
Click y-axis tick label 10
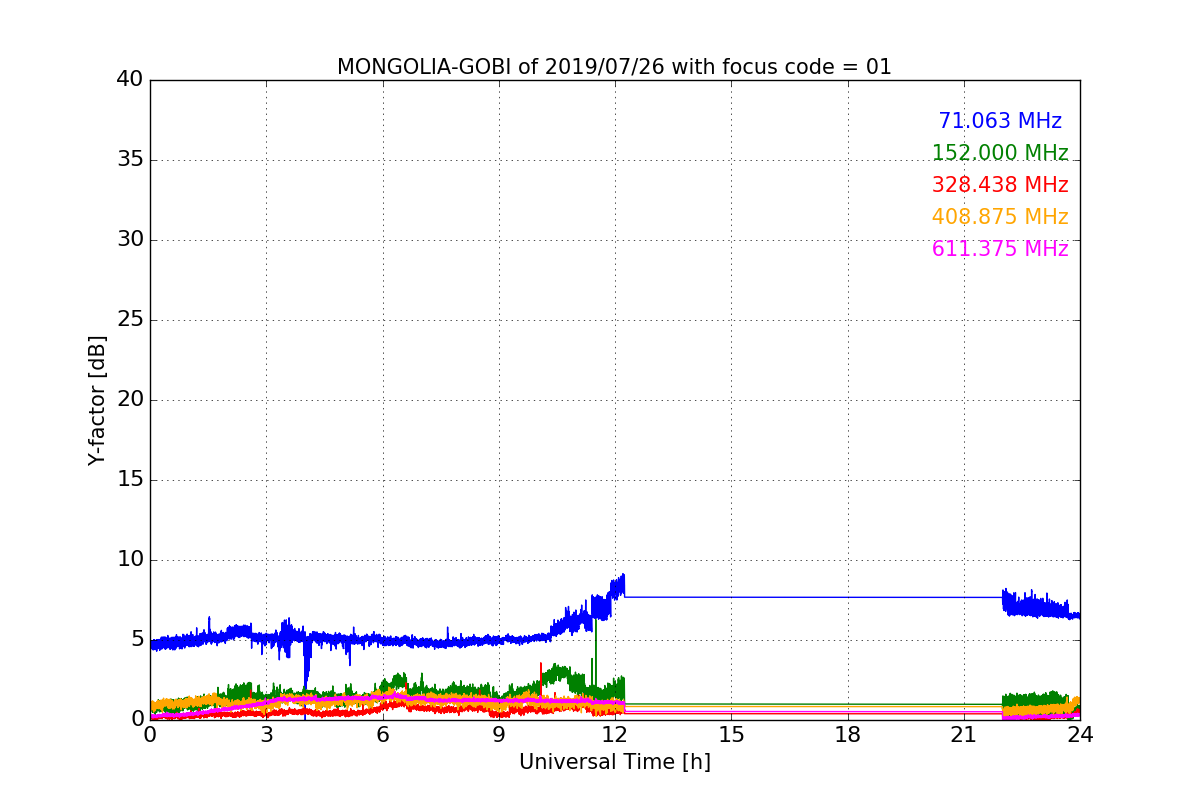click(130, 559)
